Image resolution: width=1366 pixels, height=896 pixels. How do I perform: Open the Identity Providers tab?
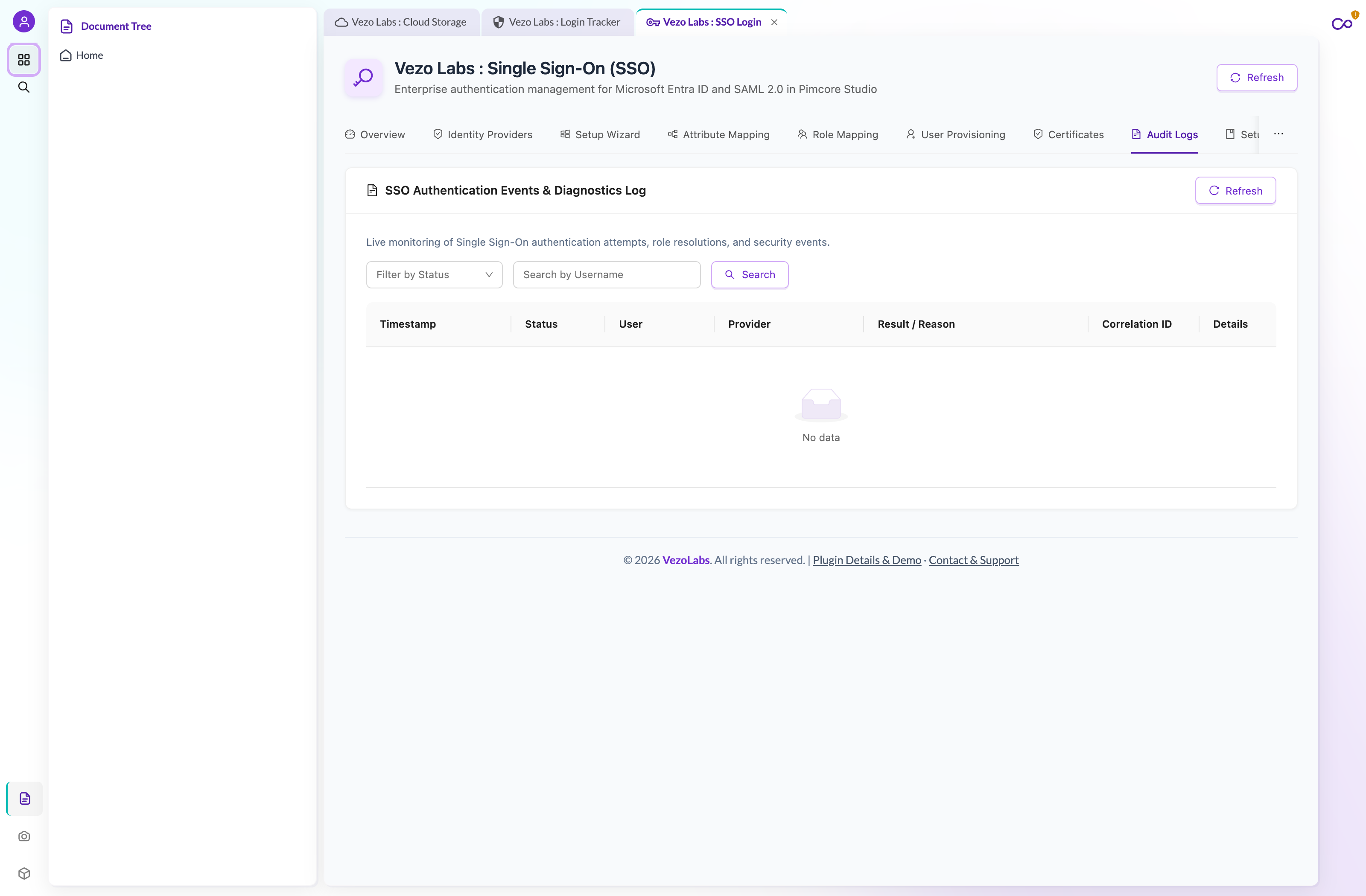(483, 134)
